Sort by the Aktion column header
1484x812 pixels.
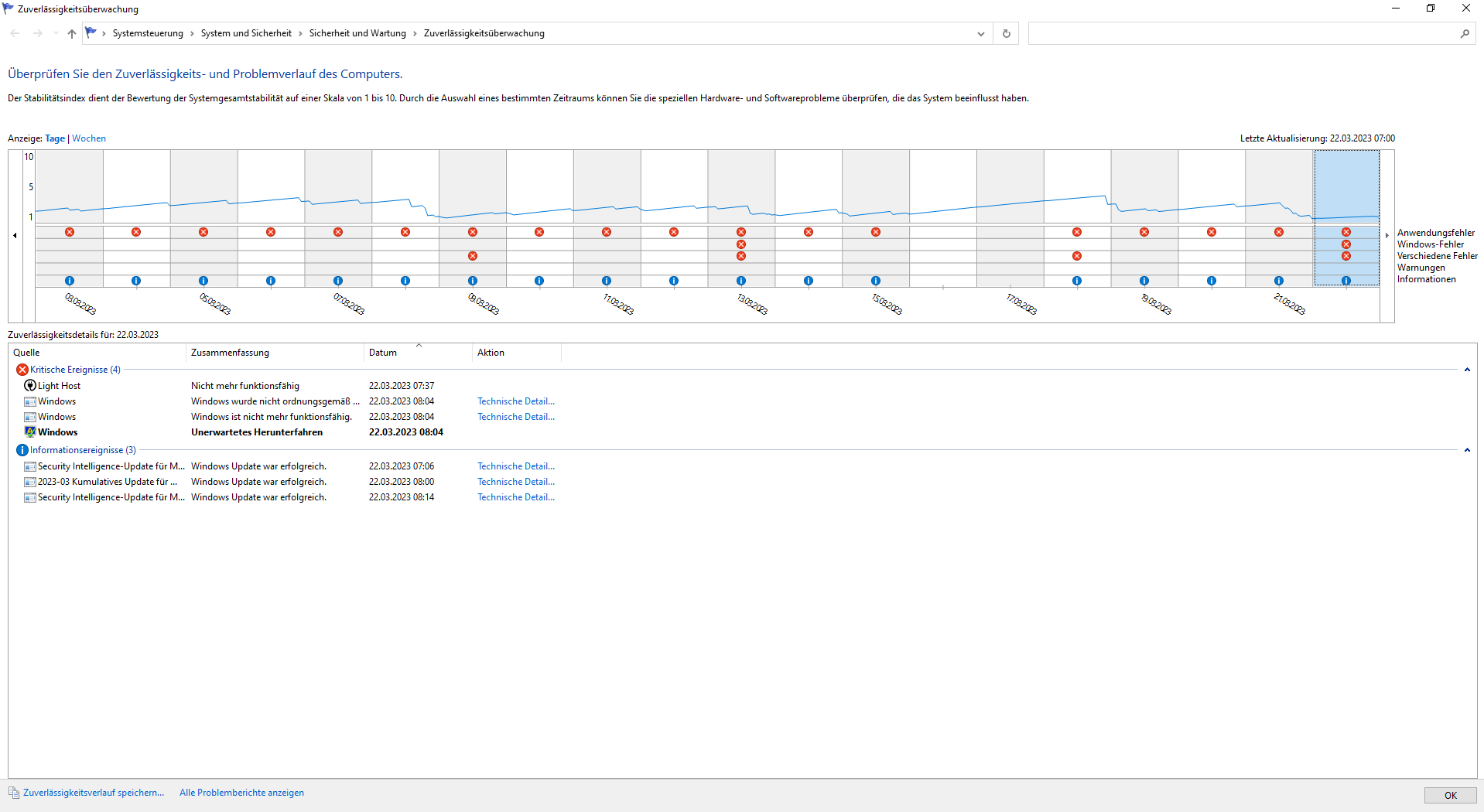click(x=517, y=353)
